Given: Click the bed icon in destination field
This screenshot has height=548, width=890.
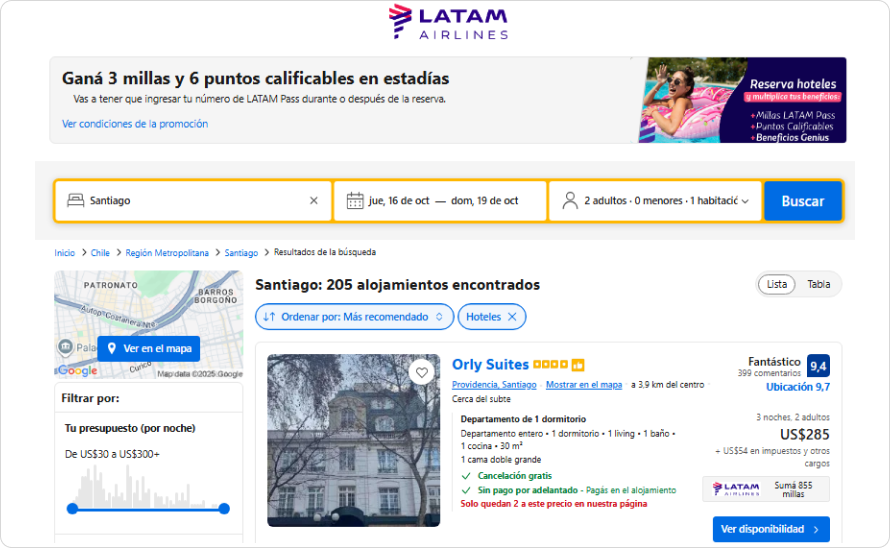Looking at the screenshot, I should tap(75, 200).
